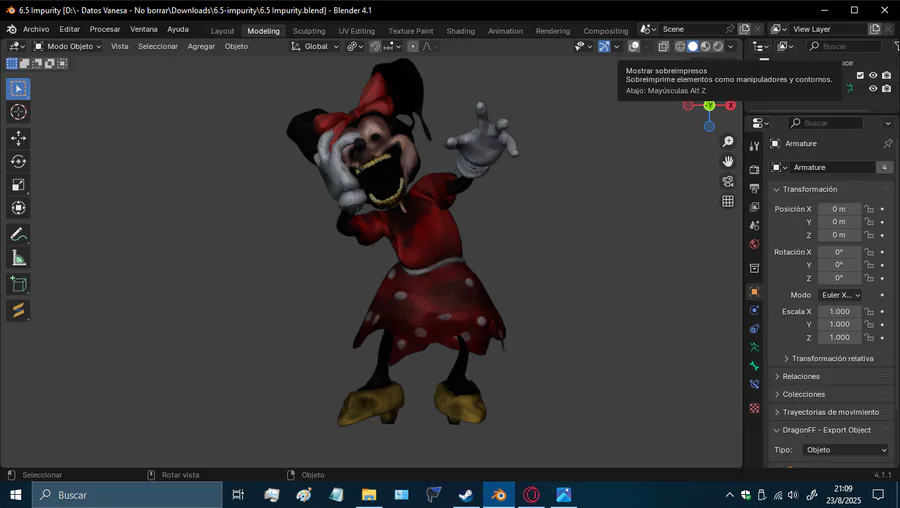Toggle collection exclude checkbox in outliner
The height and width of the screenshot is (508, 900).
(x=860, y=75)
